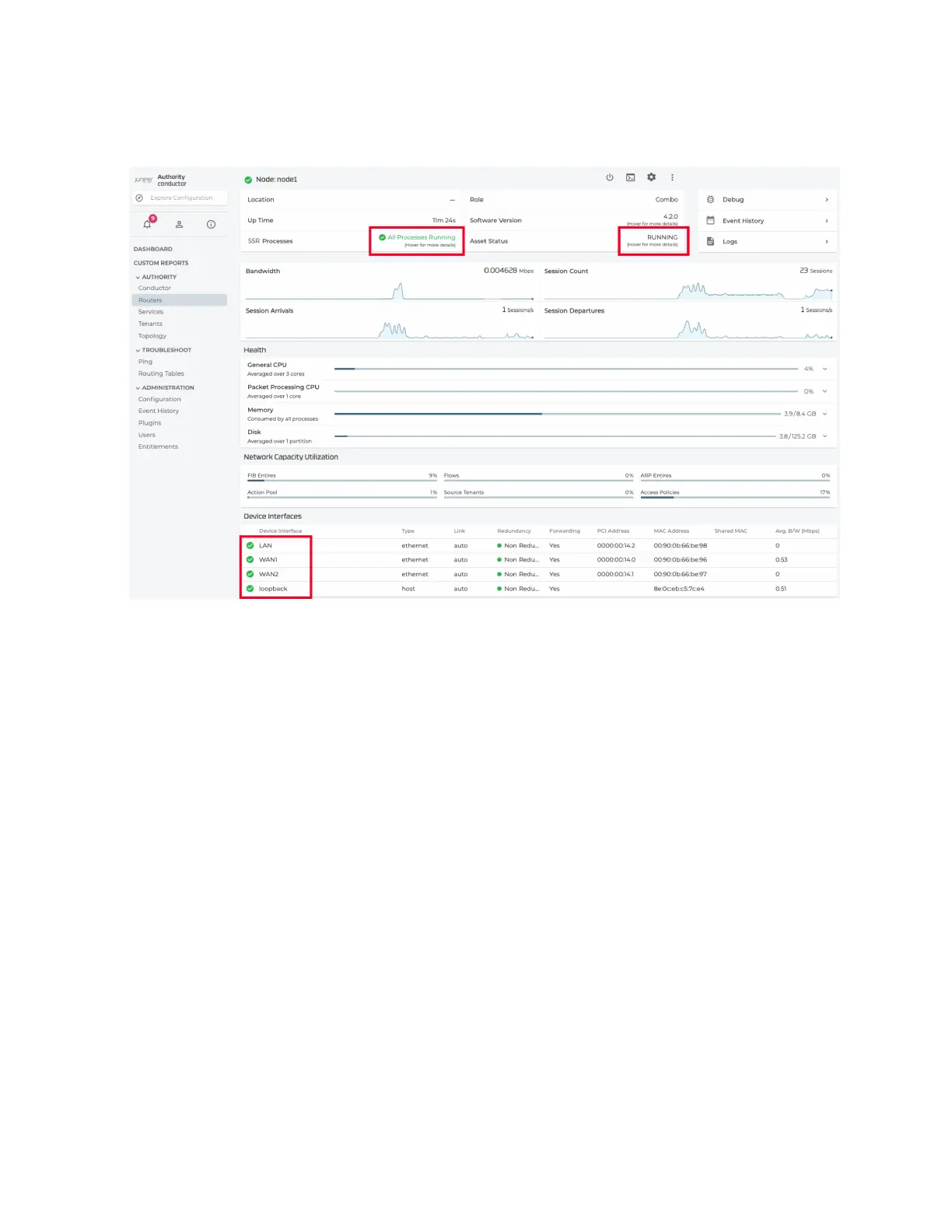Click the Session Departures graph

pos(688,331)
